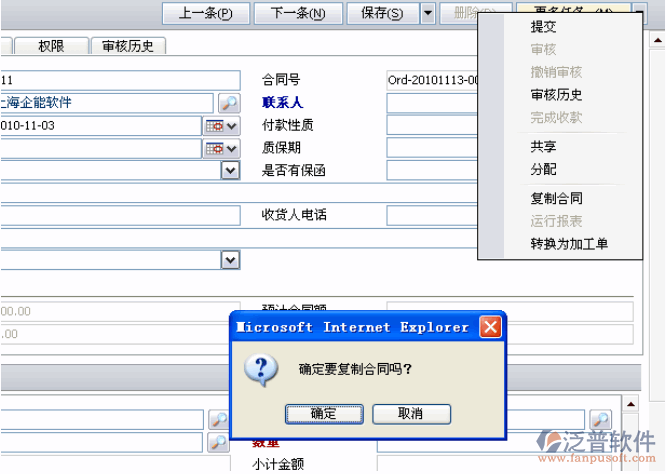Switch to the 审核历史 tab
The height and width of the screenshot is (474, 666).
click(x=128, y=46)
